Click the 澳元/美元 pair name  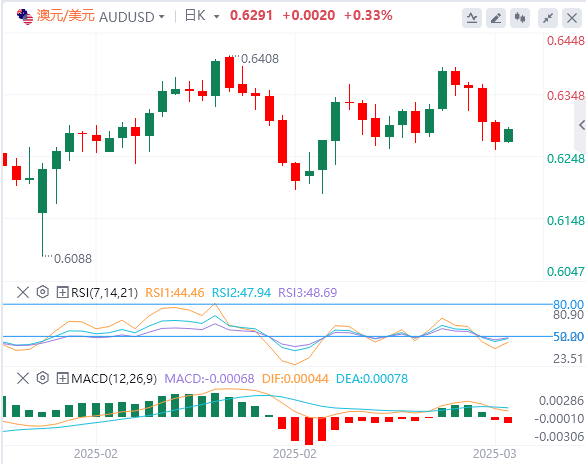pos(66,16)
